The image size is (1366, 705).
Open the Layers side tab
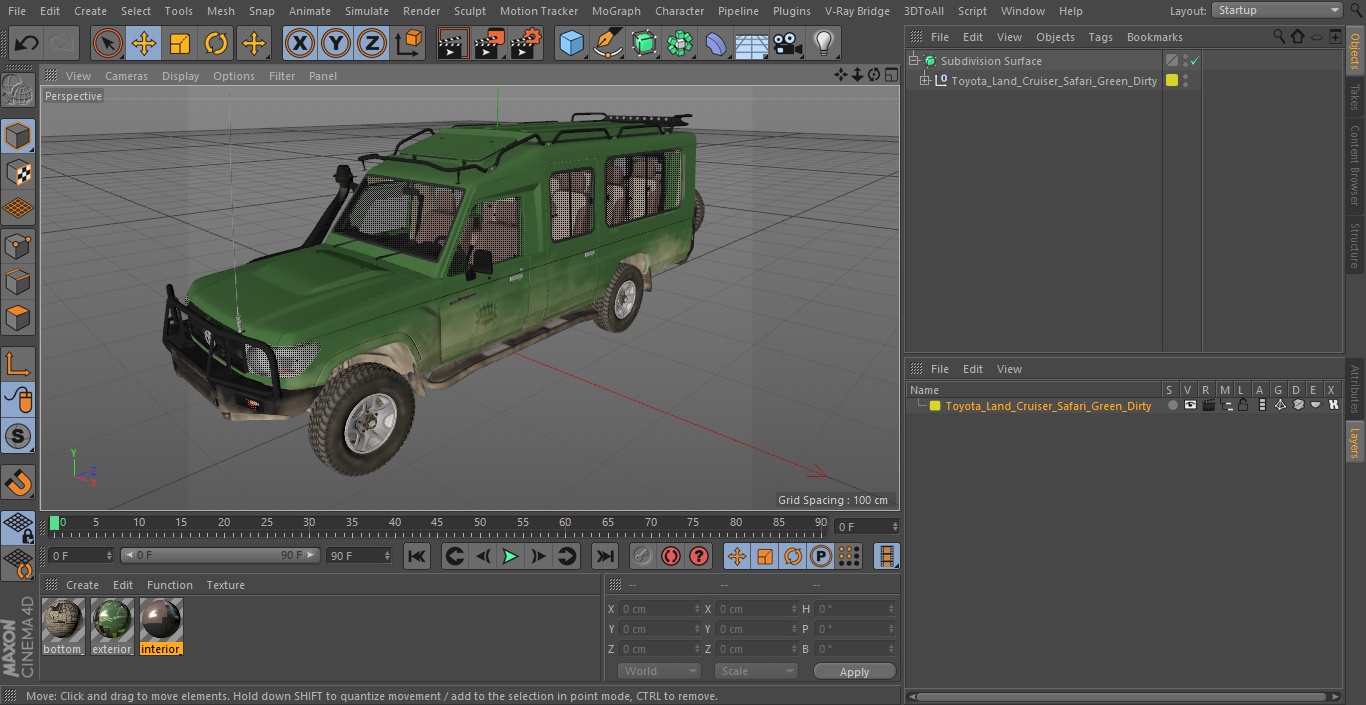click(1355, 442)
